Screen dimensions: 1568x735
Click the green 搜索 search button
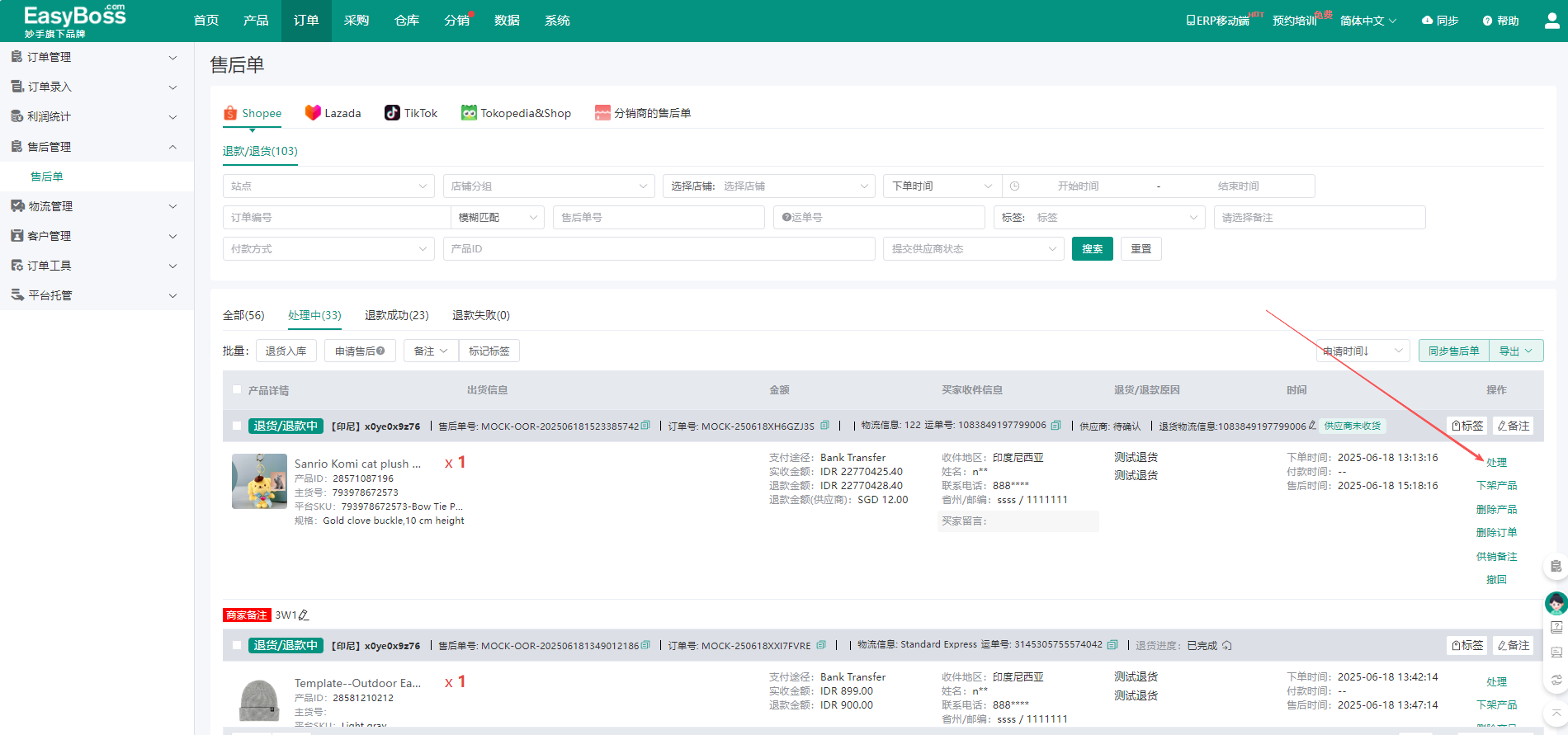(x=1093, y=249)
